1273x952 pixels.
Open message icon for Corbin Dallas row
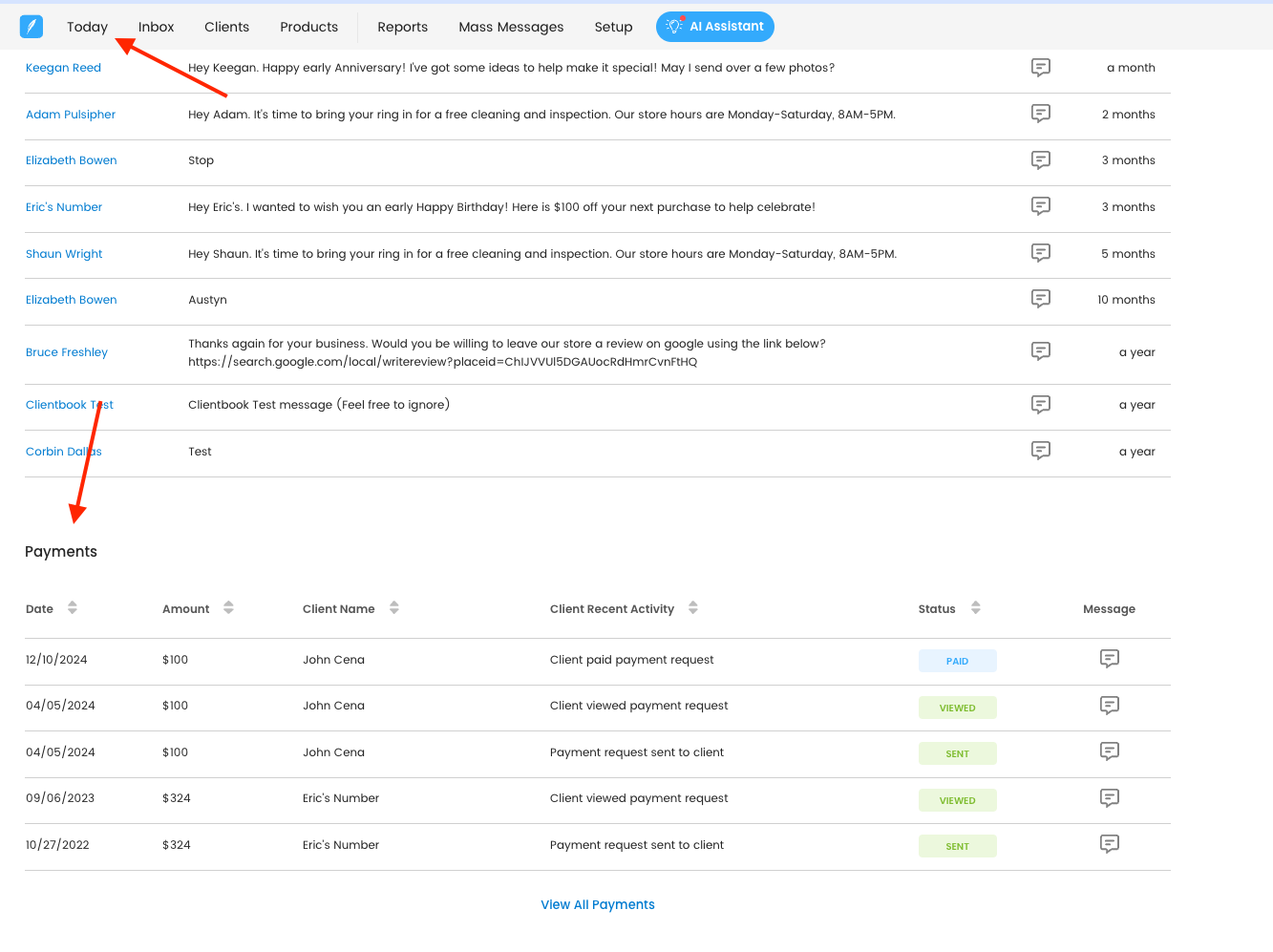tap(1041, 451)
